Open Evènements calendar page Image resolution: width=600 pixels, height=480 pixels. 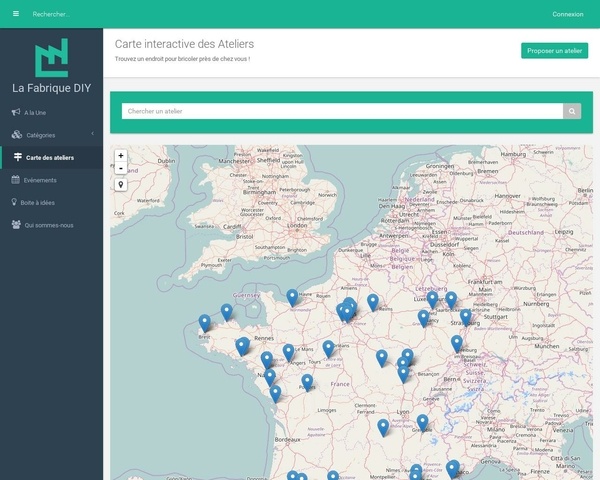40,180
